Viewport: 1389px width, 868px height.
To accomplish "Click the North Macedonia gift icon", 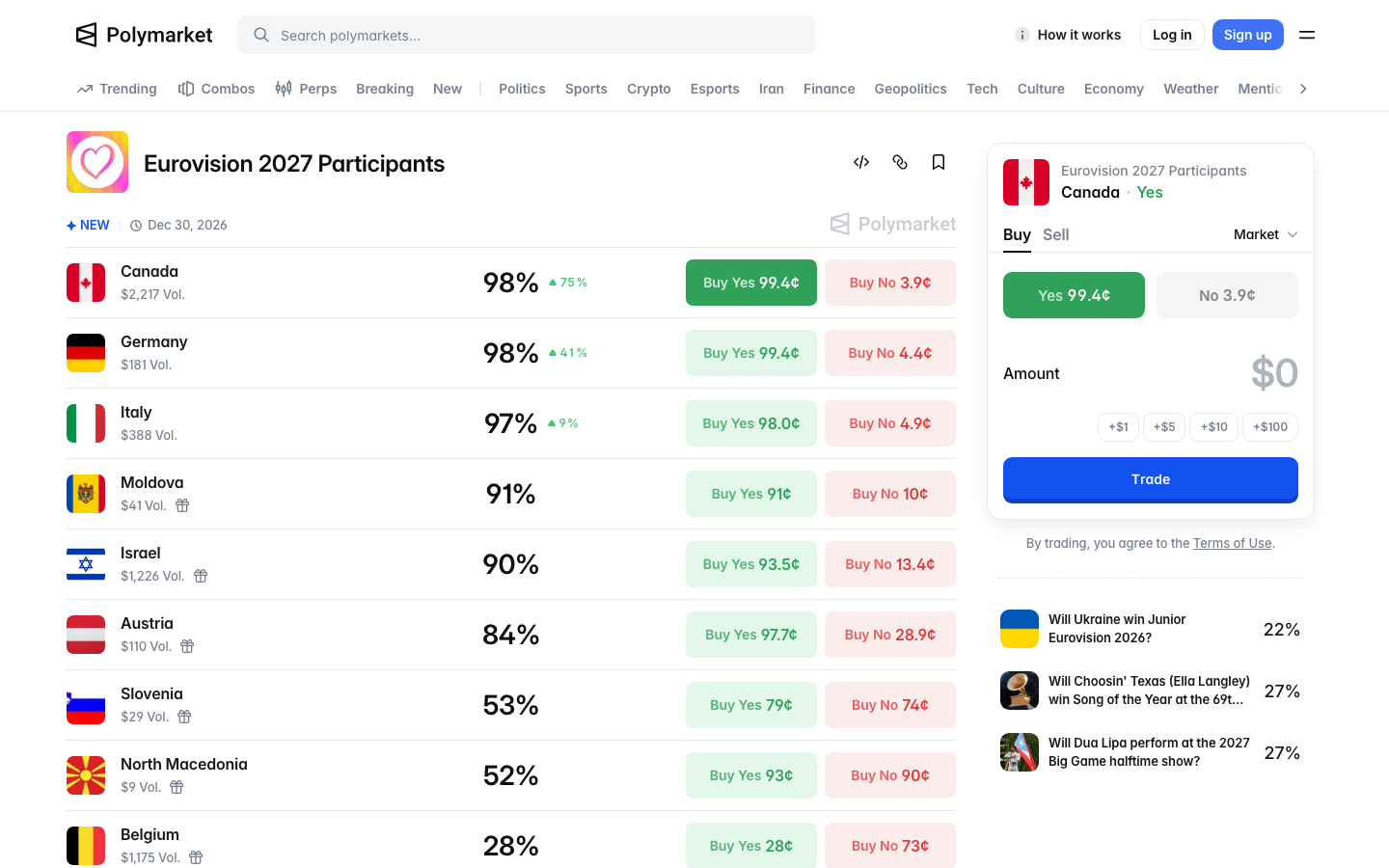I will [177, 787].
